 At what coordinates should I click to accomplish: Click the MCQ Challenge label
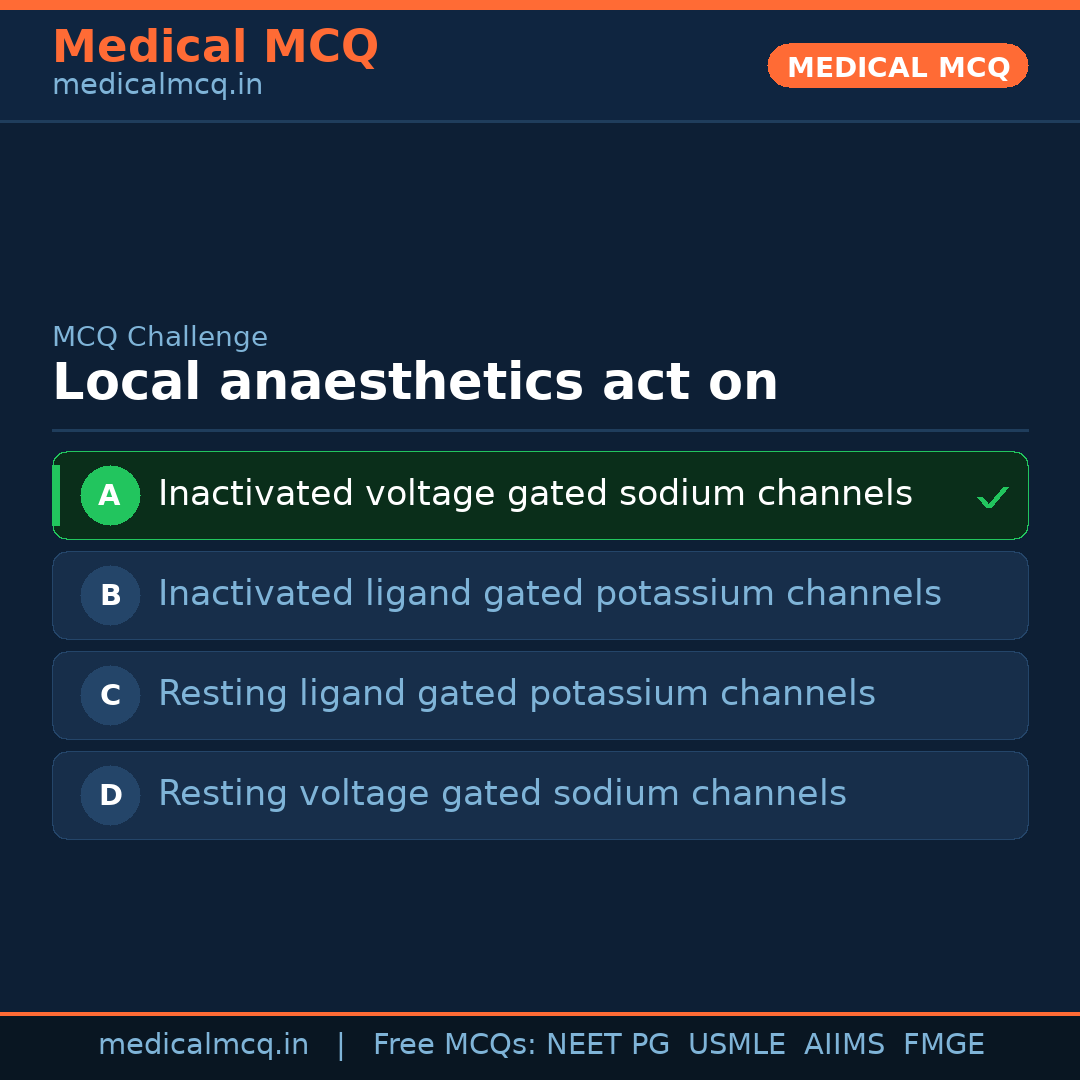[x=160, y=338]
